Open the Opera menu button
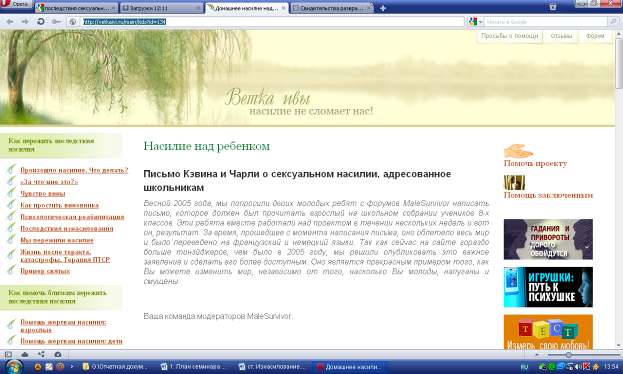This screenshot has height=374, width=623. [16, 4]
